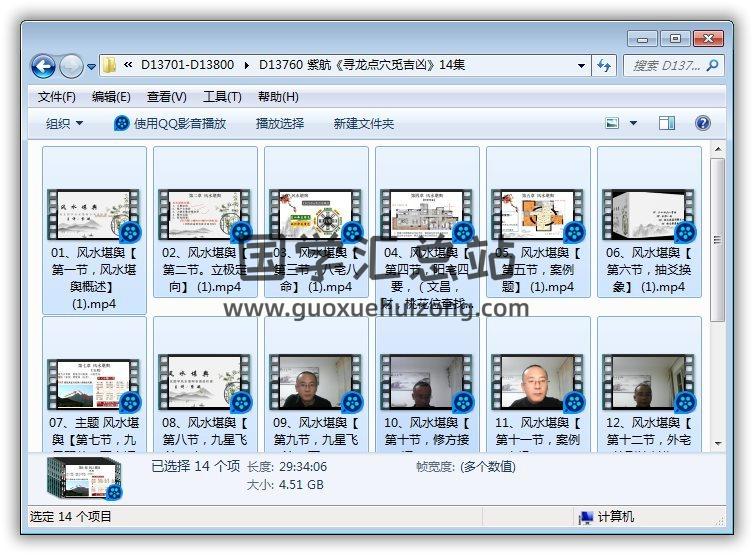Image resolution: width=754 pixels, height=555 pixels.
Task: Open the 工具(T) menu
Action: pyautogui.click(x=222, y=97)
